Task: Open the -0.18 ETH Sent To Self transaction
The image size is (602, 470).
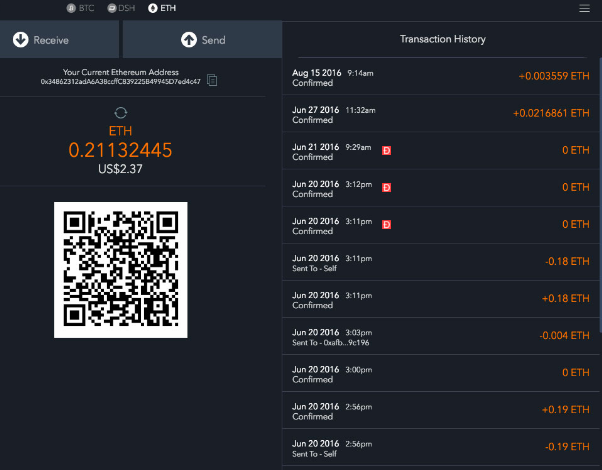Action: click(441, 262)
